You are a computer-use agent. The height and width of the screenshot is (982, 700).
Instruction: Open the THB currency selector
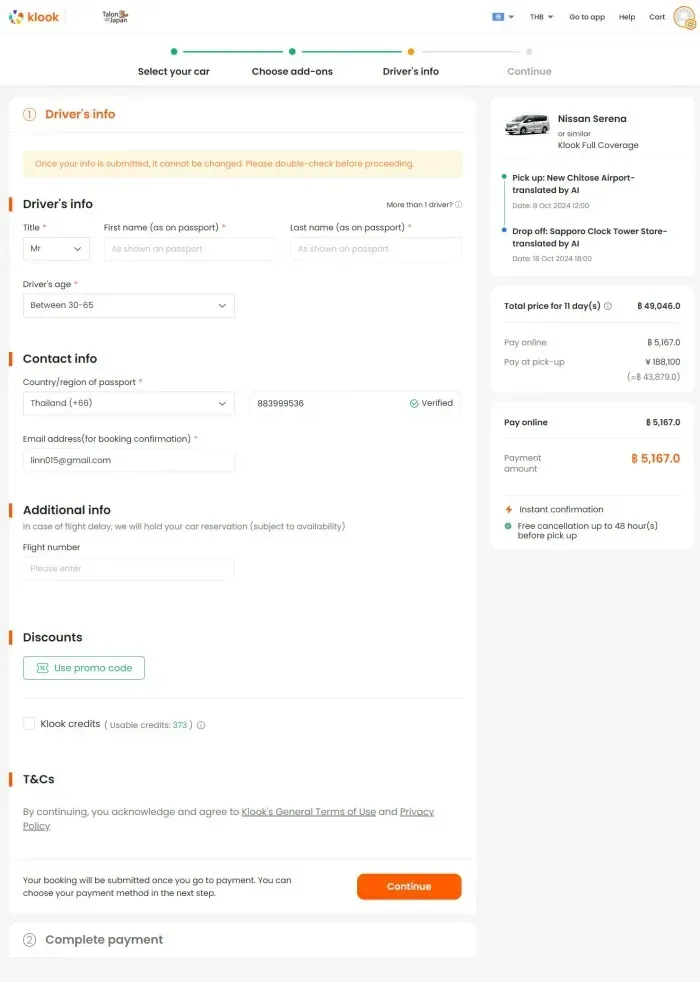pos(542,17)
